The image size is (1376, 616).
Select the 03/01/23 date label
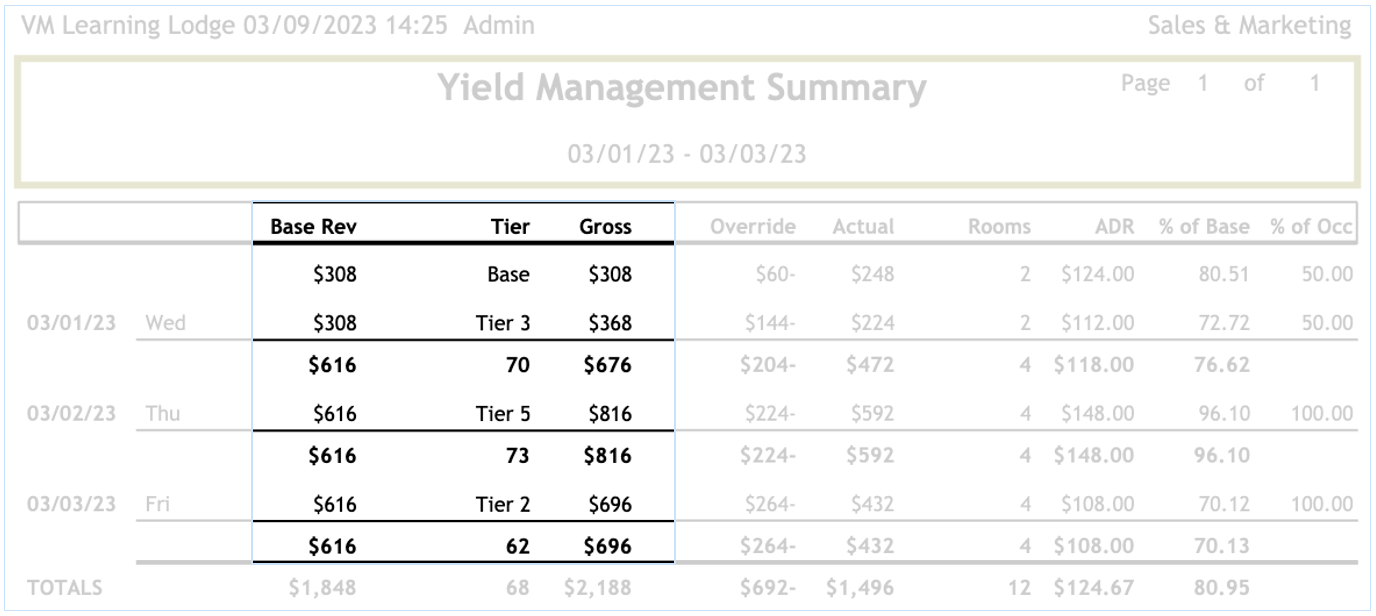point(71,323)
